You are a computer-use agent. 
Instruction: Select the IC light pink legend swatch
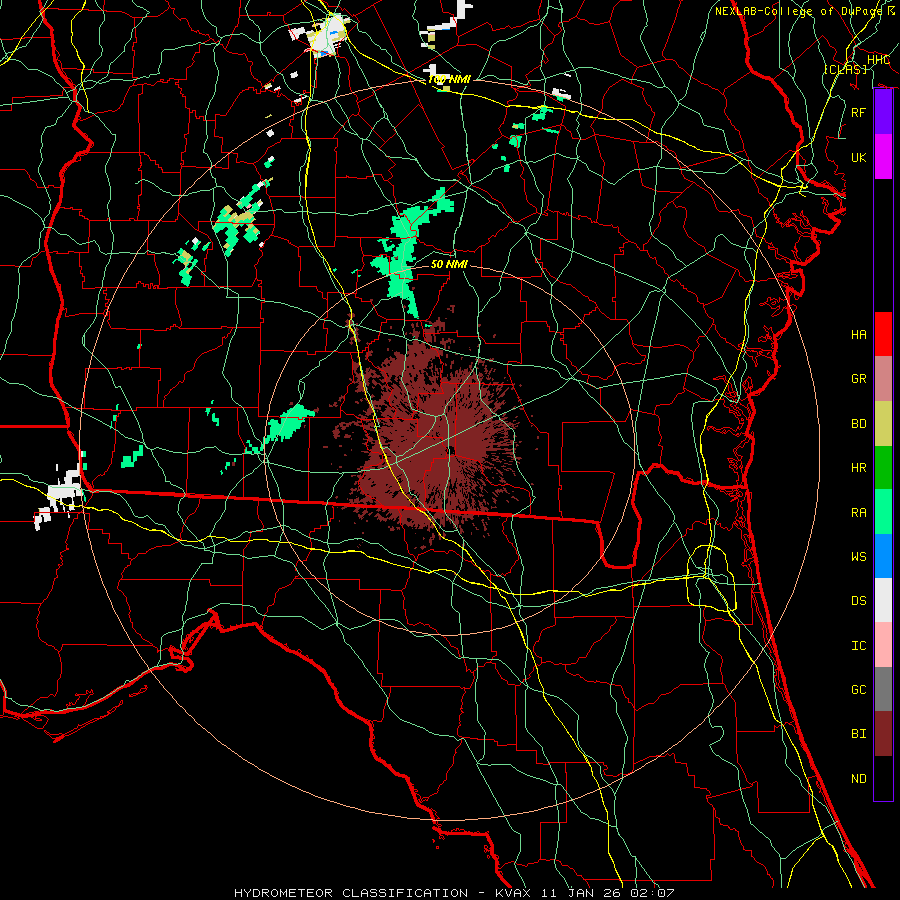883,645
